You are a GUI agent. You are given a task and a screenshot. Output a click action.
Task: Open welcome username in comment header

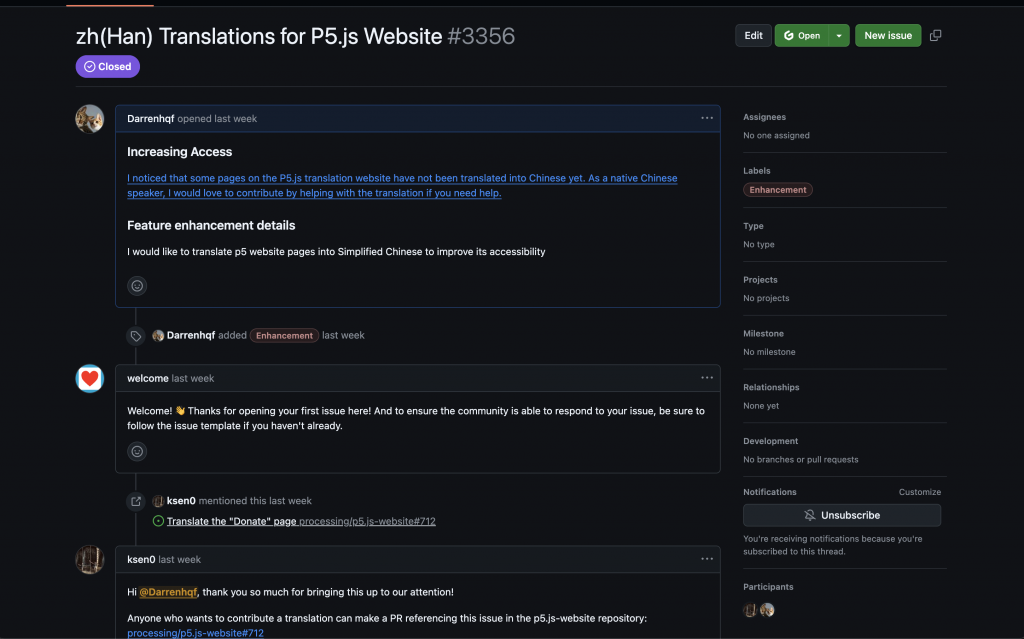[148, 378]
